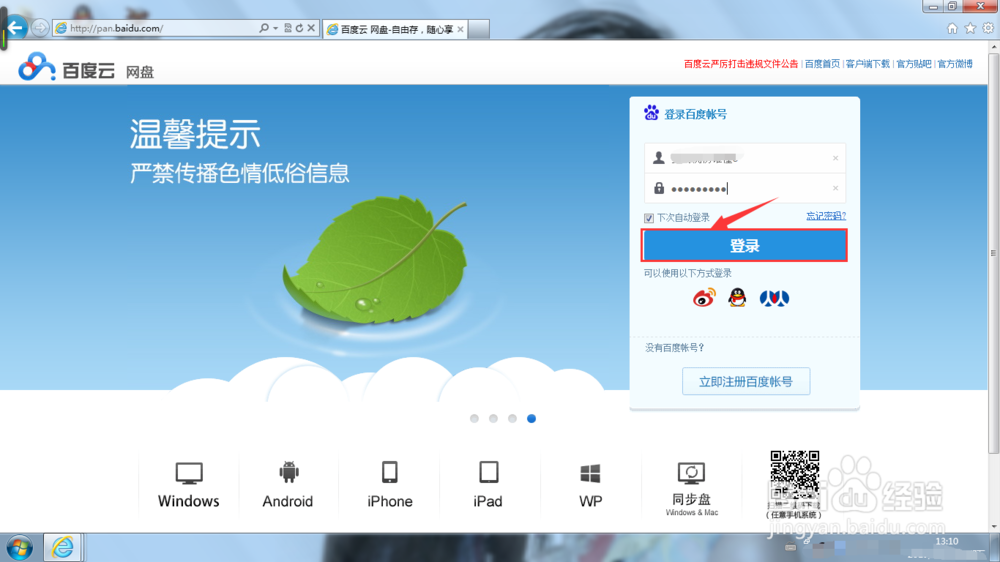Select the fourth active banner dot
Image resolution: width=1000 pixels, height=562 pixels.
[531, 418]
